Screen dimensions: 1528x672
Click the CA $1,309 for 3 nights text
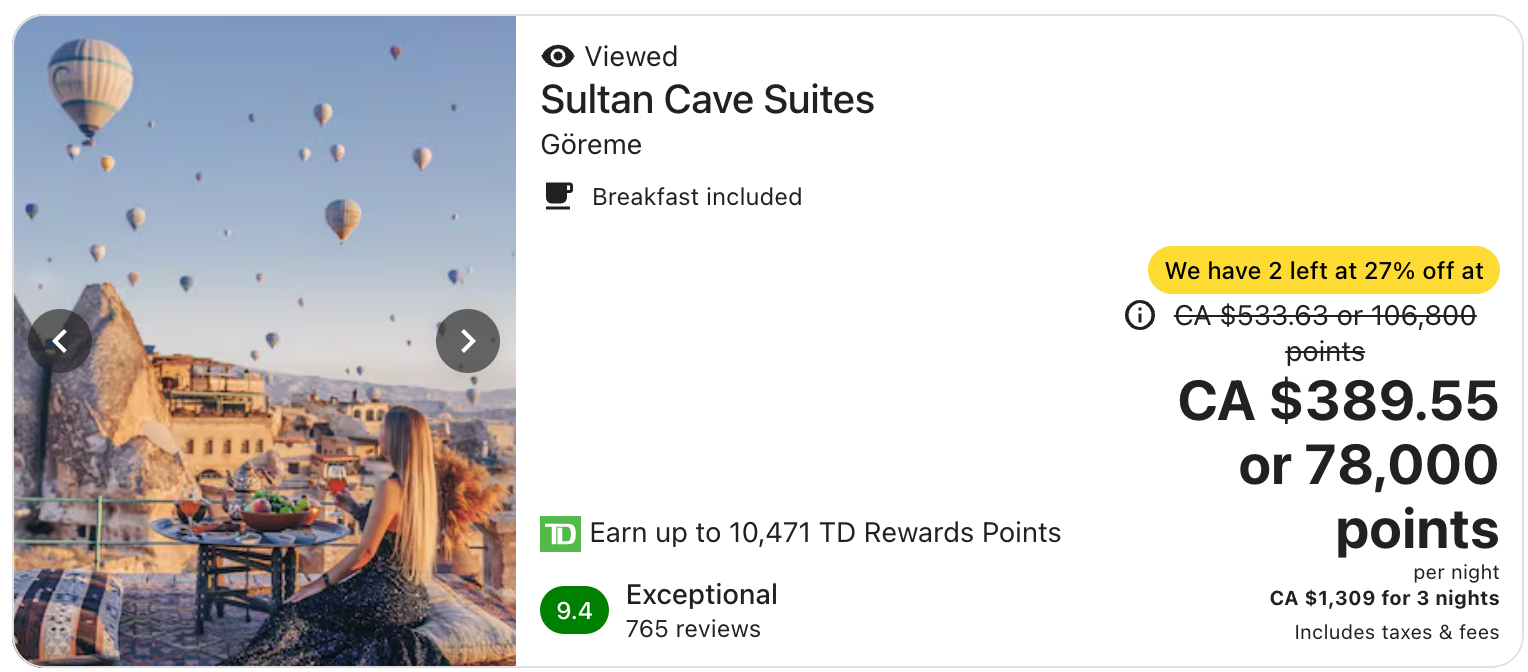(x=1384, y=598)
